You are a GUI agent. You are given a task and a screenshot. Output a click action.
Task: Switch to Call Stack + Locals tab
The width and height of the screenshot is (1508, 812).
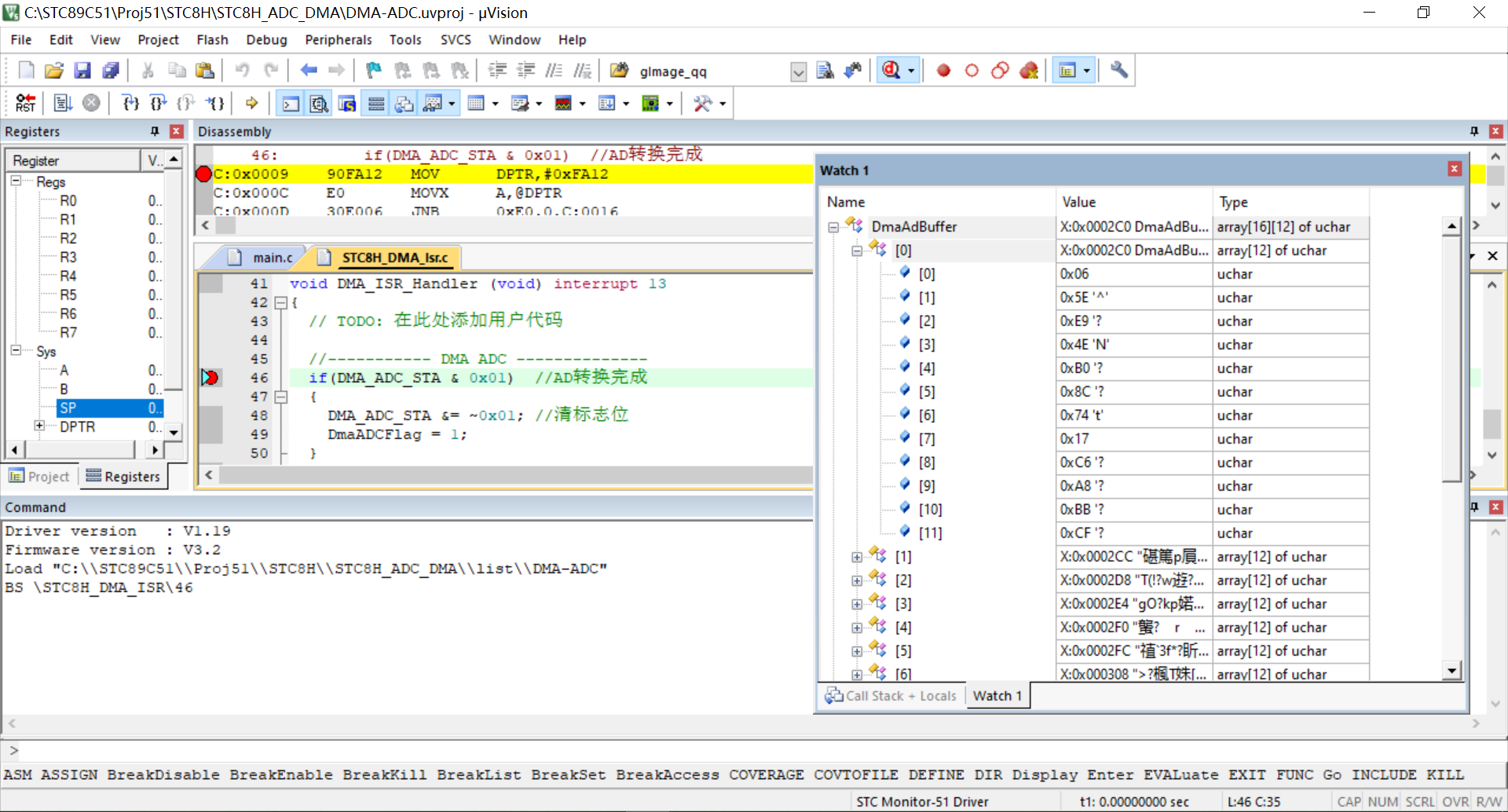coord(891,696)
